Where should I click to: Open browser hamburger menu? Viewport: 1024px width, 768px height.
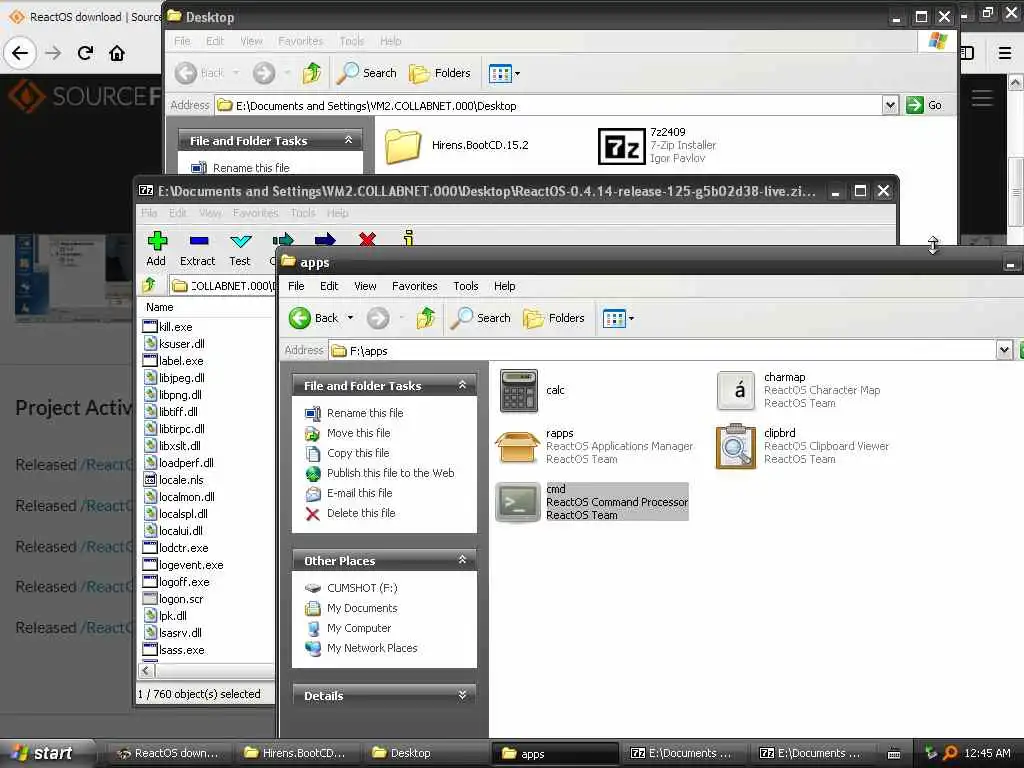point(1005,53)
